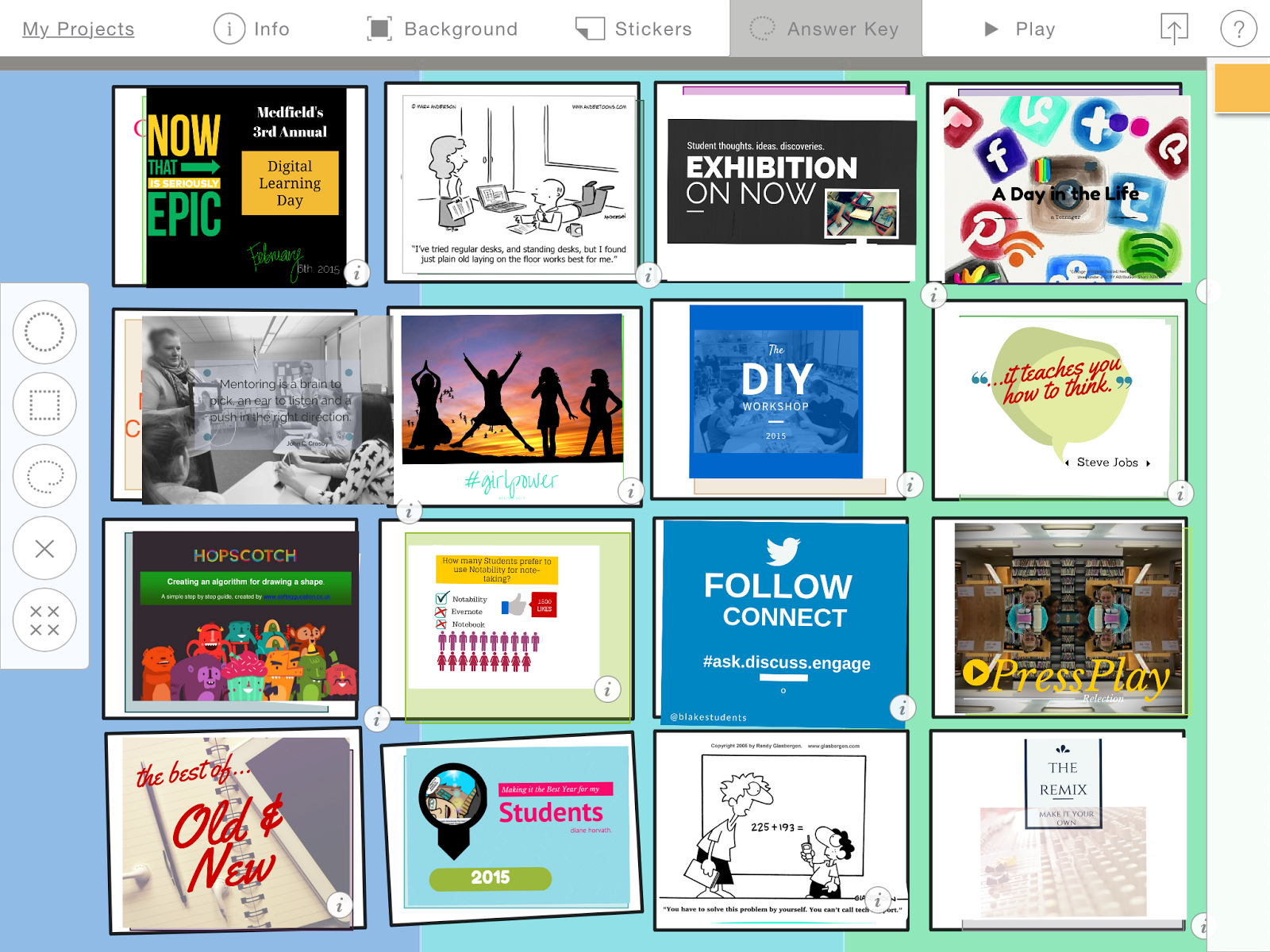Image resolution: width=1270 pixels, height=952 pixels.
Task: Open the Stickers tab
Action: [633, 29]
